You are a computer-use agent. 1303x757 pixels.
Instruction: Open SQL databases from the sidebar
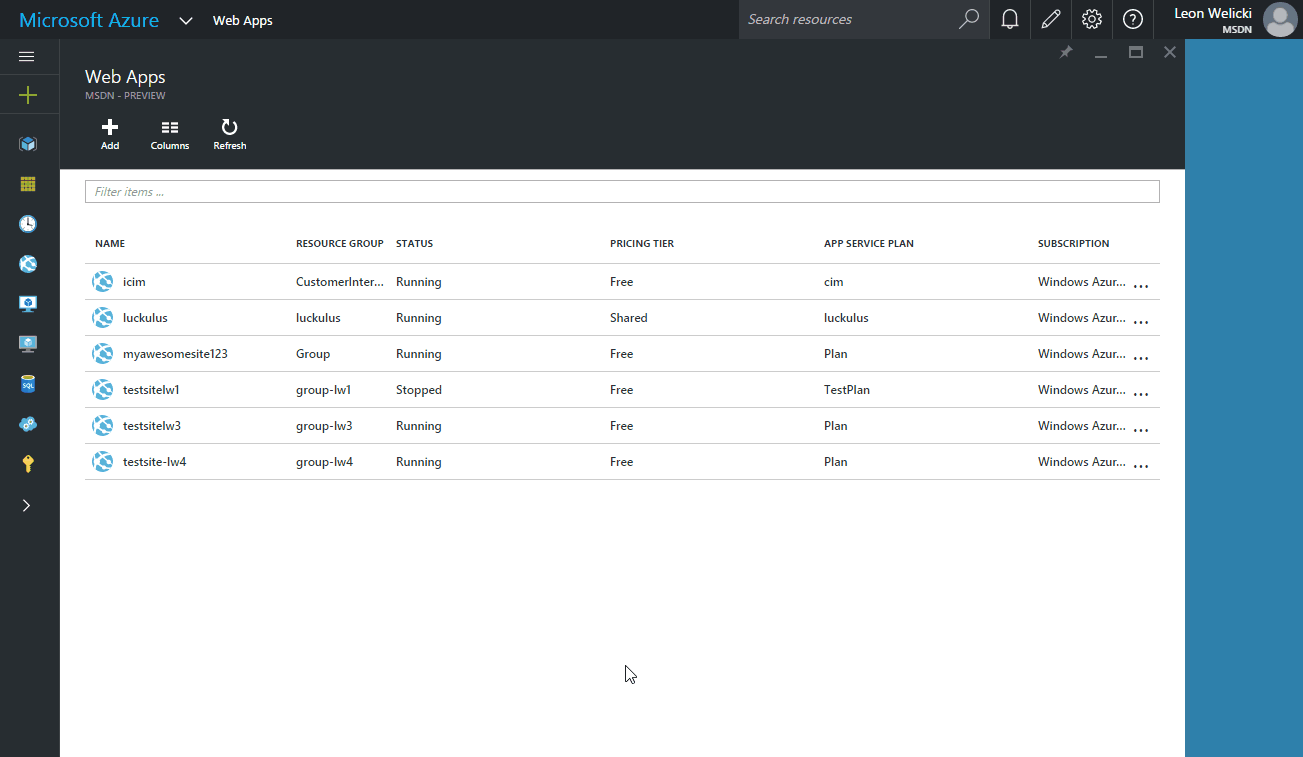pyautogui.click(x=27, y=383)
